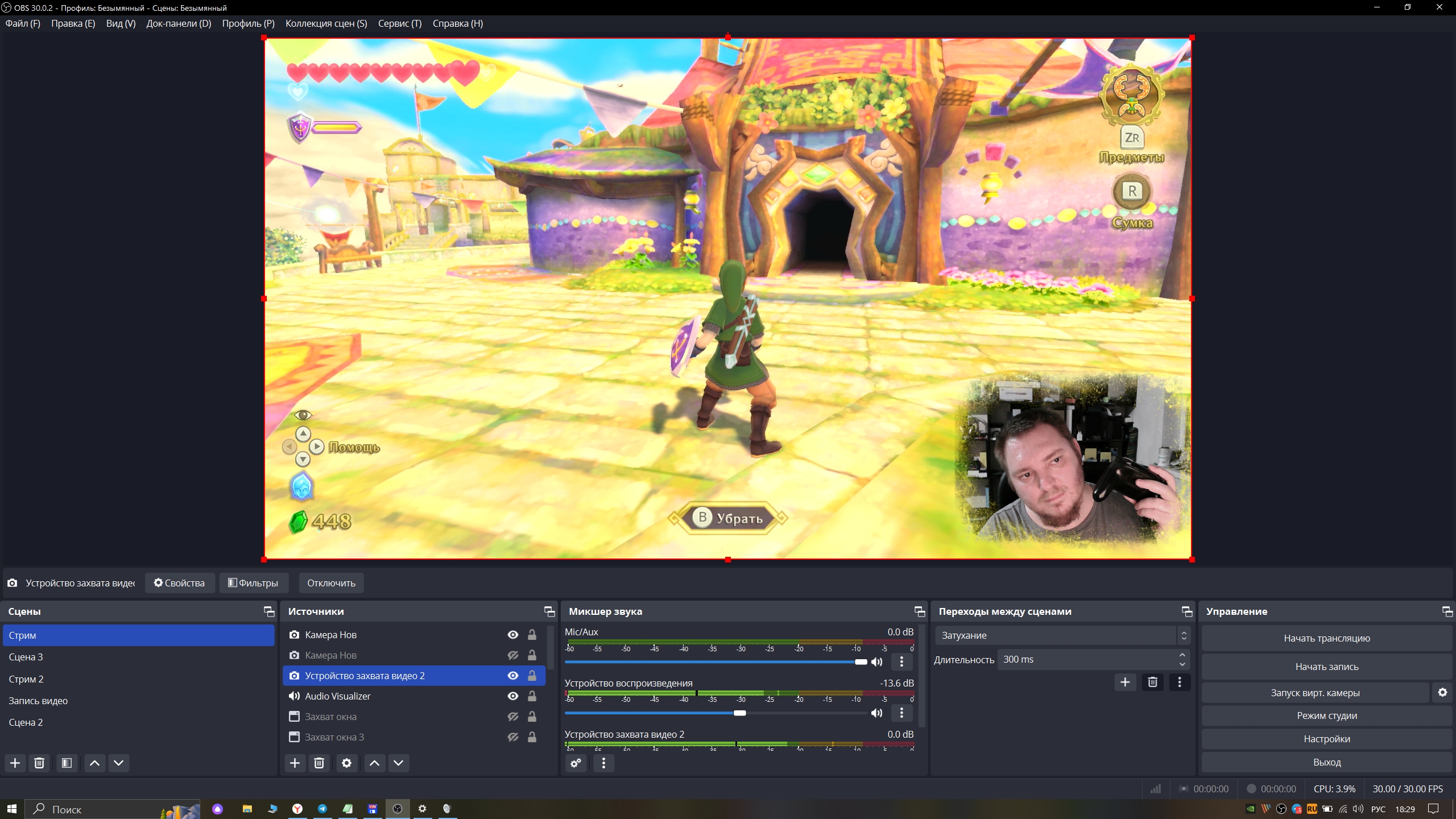Open the Профиль (P) menu

click(248, 23)
